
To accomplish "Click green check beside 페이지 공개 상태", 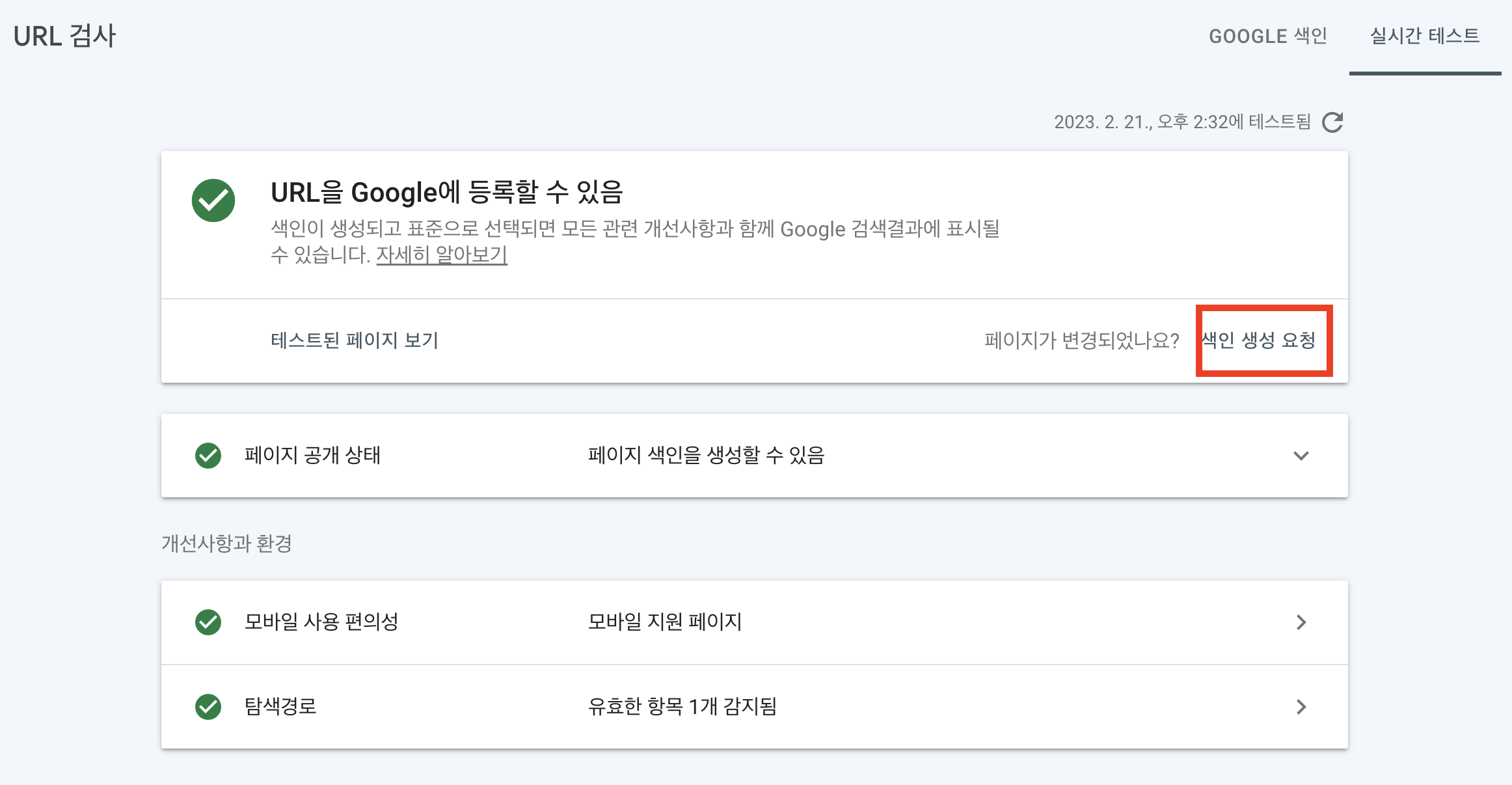I will coord(208,456).
